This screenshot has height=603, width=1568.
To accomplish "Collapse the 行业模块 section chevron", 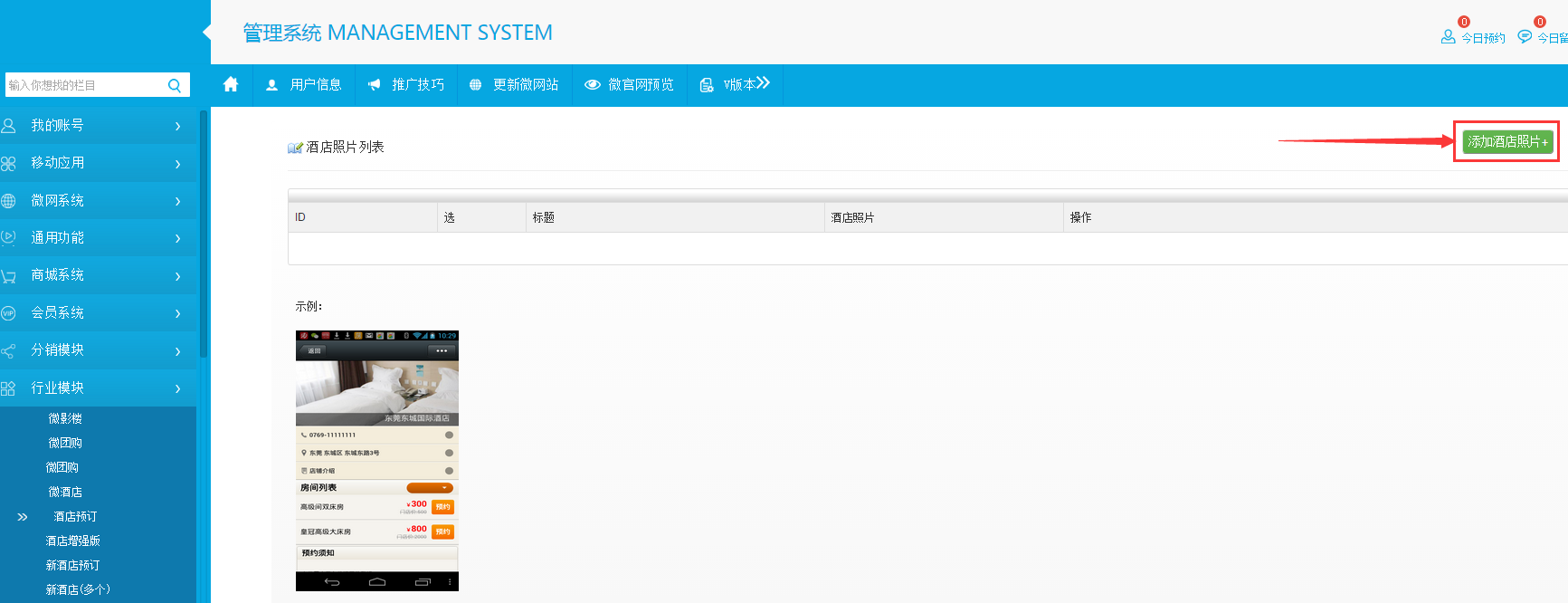I will [x=177, y=388].
